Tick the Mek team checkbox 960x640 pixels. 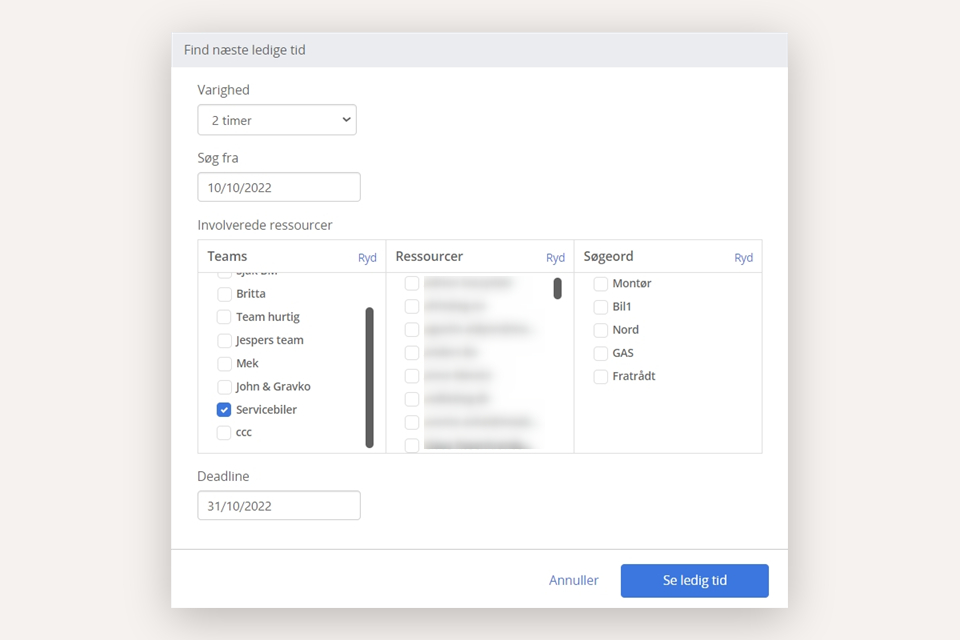pyautogui.click(x=224, y=363)
